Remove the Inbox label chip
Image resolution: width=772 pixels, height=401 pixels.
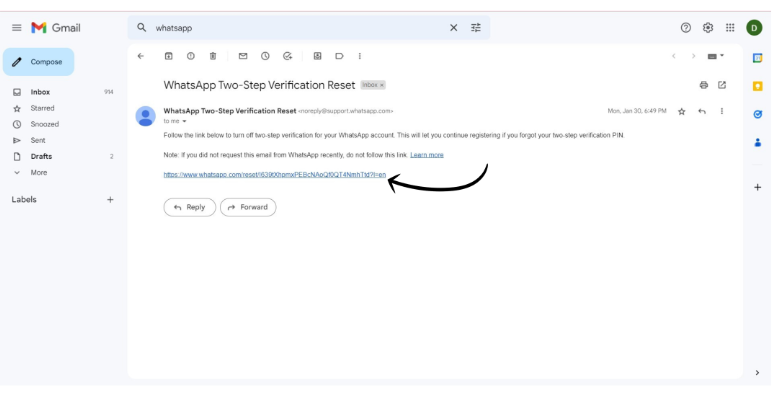382,85
